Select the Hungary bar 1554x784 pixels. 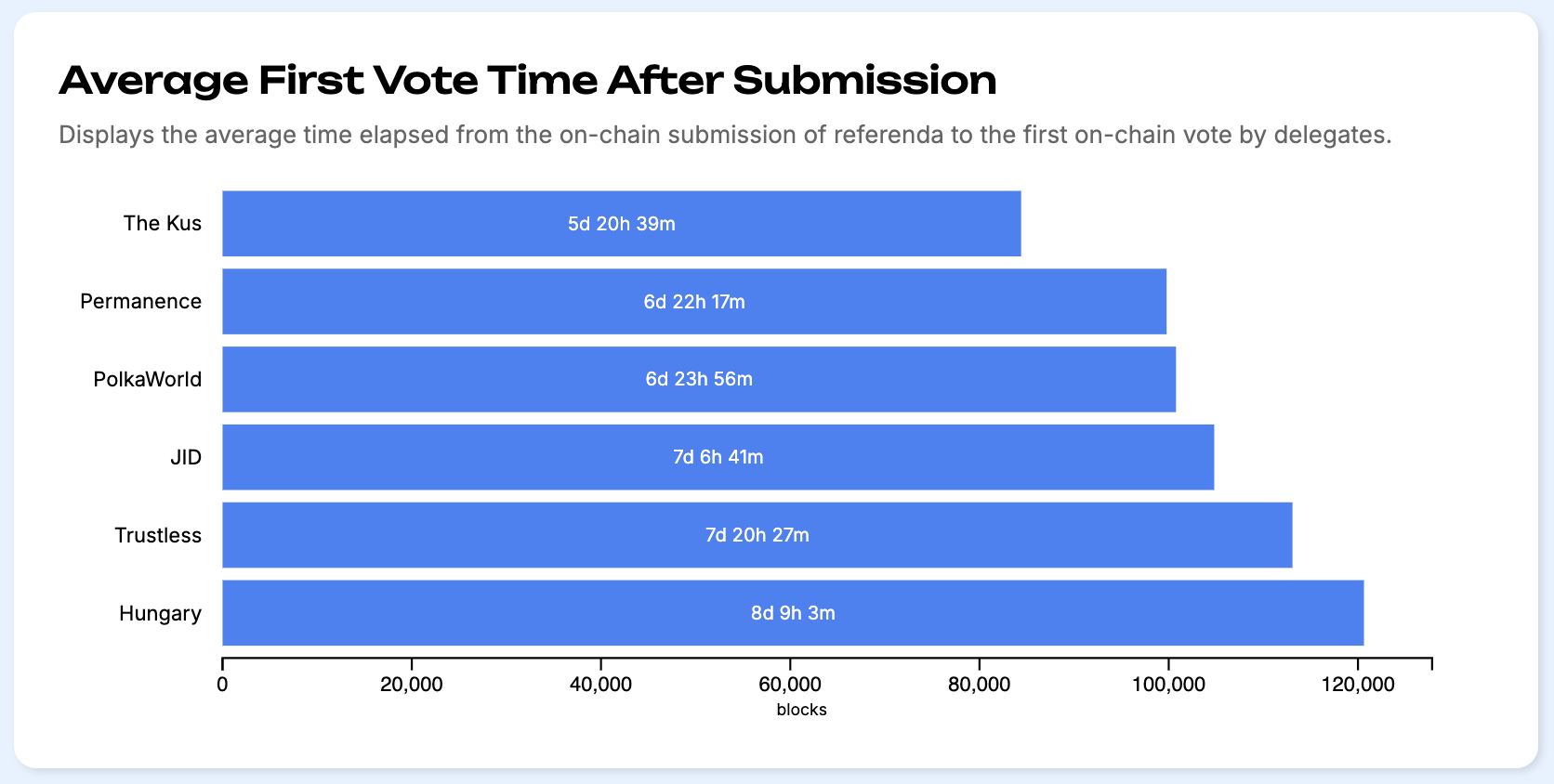[793, 613]
